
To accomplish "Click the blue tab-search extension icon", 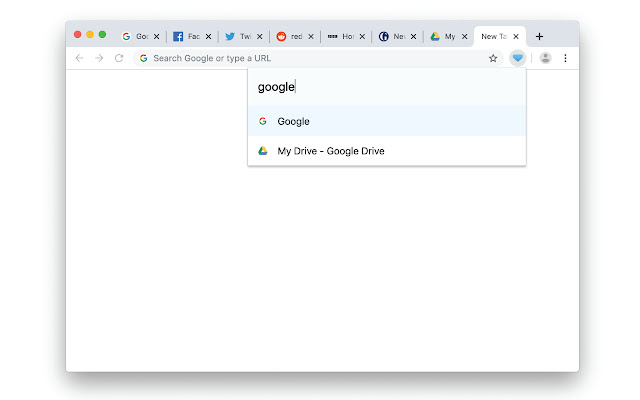I will [x=517, y=58].
